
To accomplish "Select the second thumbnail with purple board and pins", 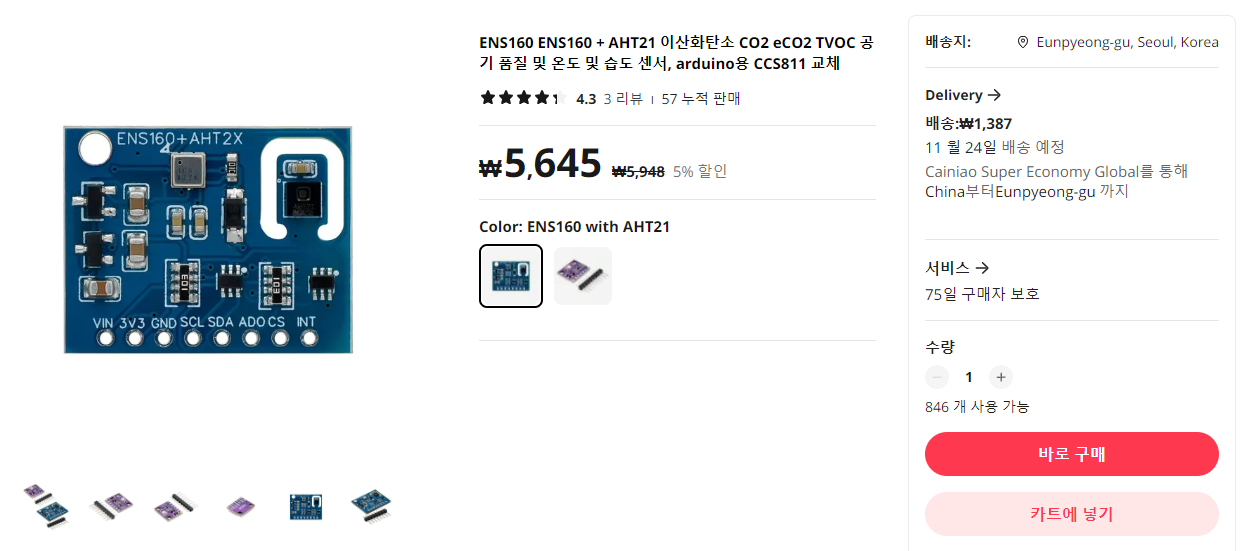I will point(111,504).
